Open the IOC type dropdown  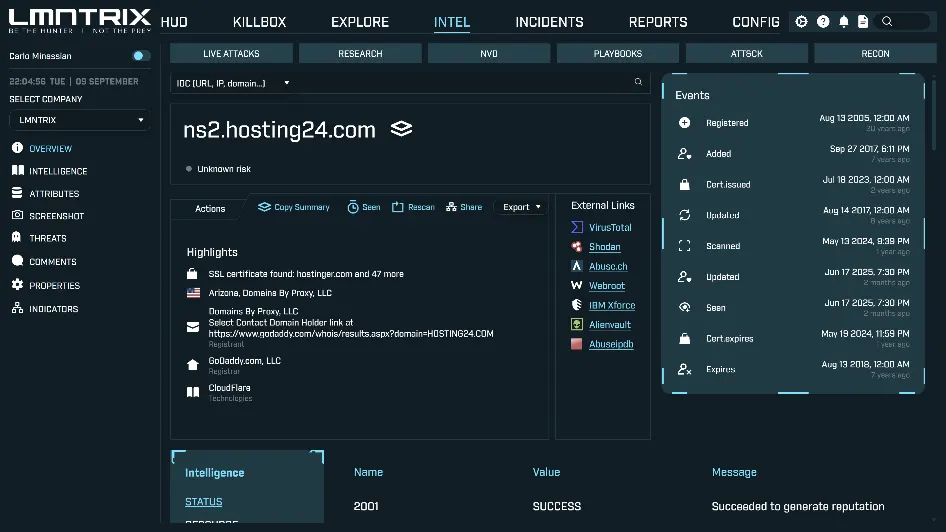(233, 83)
